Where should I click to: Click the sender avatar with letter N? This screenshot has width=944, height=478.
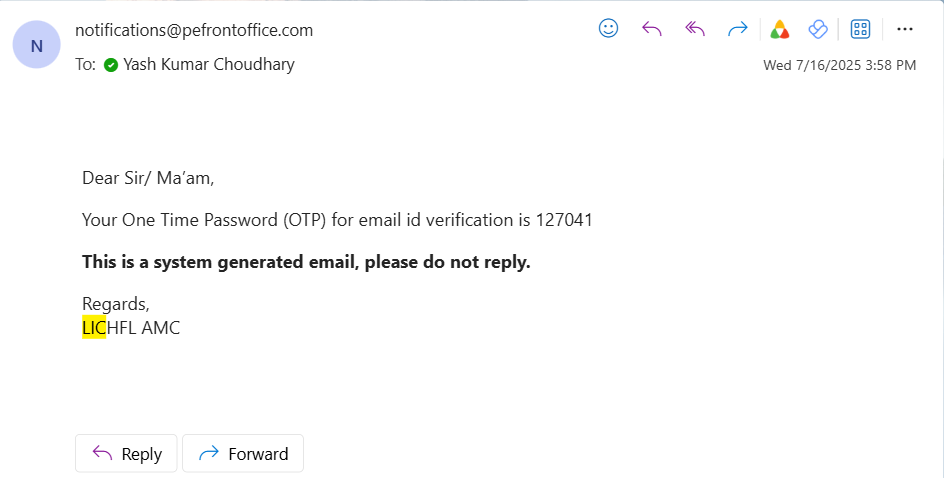37,45
